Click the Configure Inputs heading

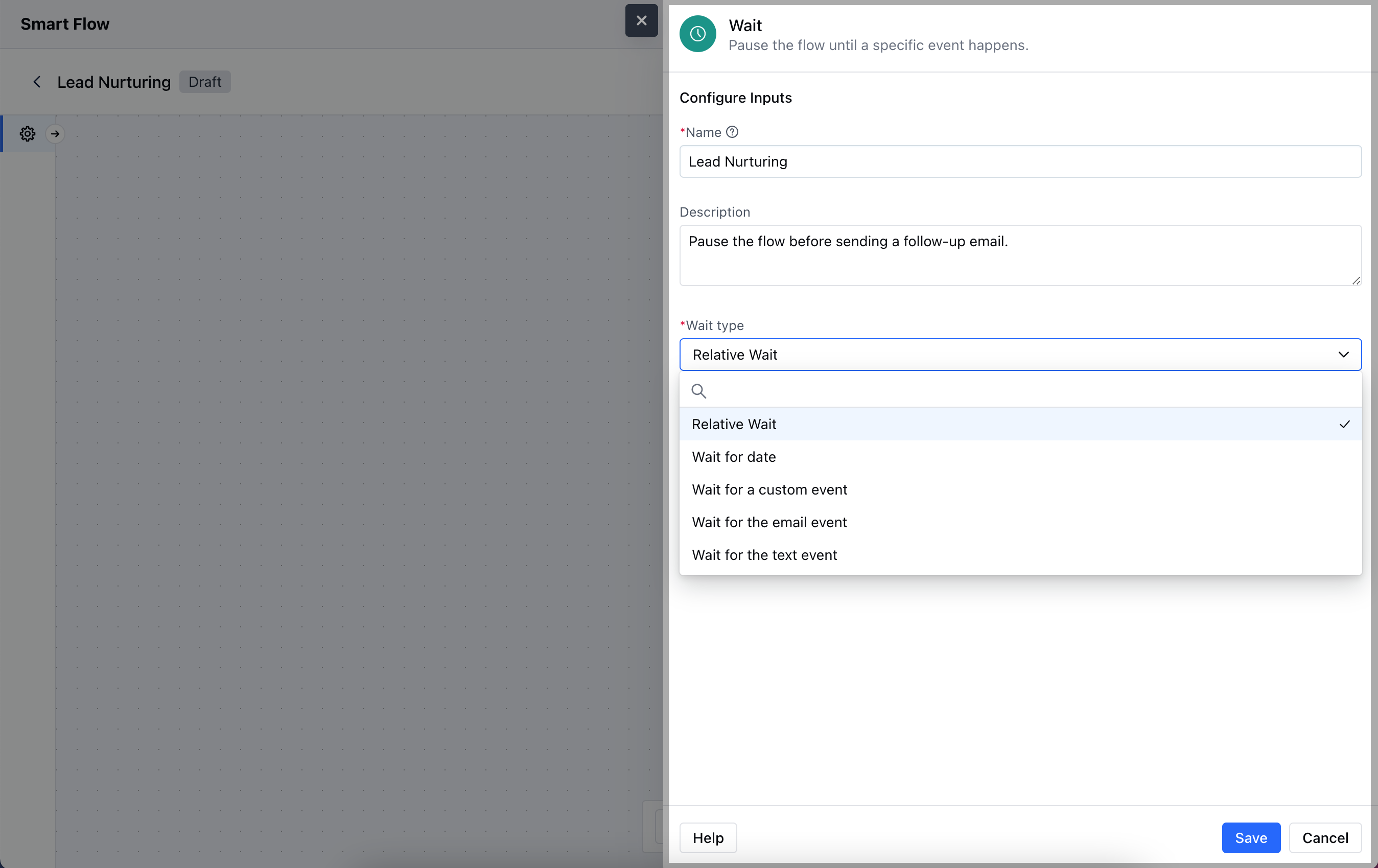coord(735,98)
